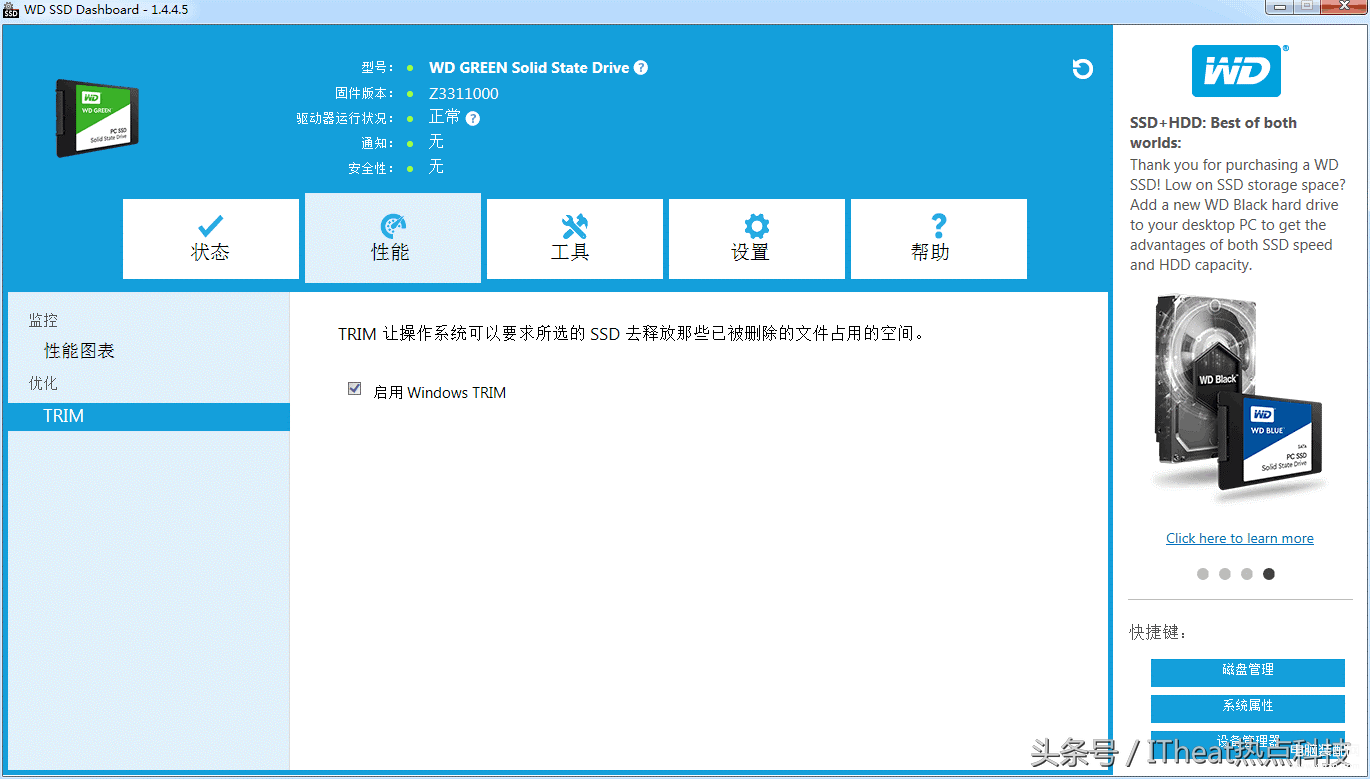Image resolution: width=1370 pixels, height=779 pixels.
Task: Select the first carousel dot
Action: [1203, 574]
